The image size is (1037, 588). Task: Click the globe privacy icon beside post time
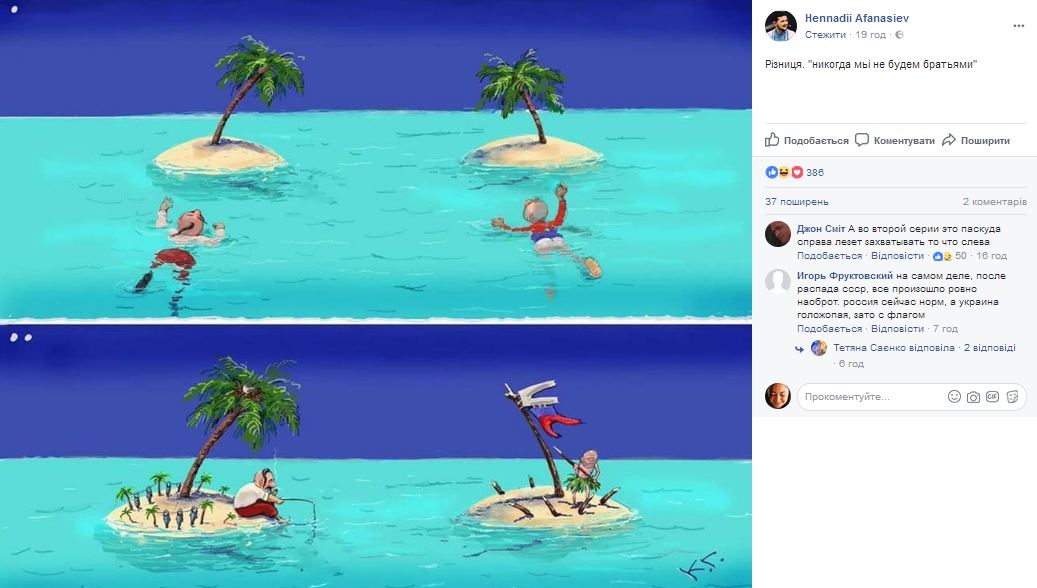[899, 34]
